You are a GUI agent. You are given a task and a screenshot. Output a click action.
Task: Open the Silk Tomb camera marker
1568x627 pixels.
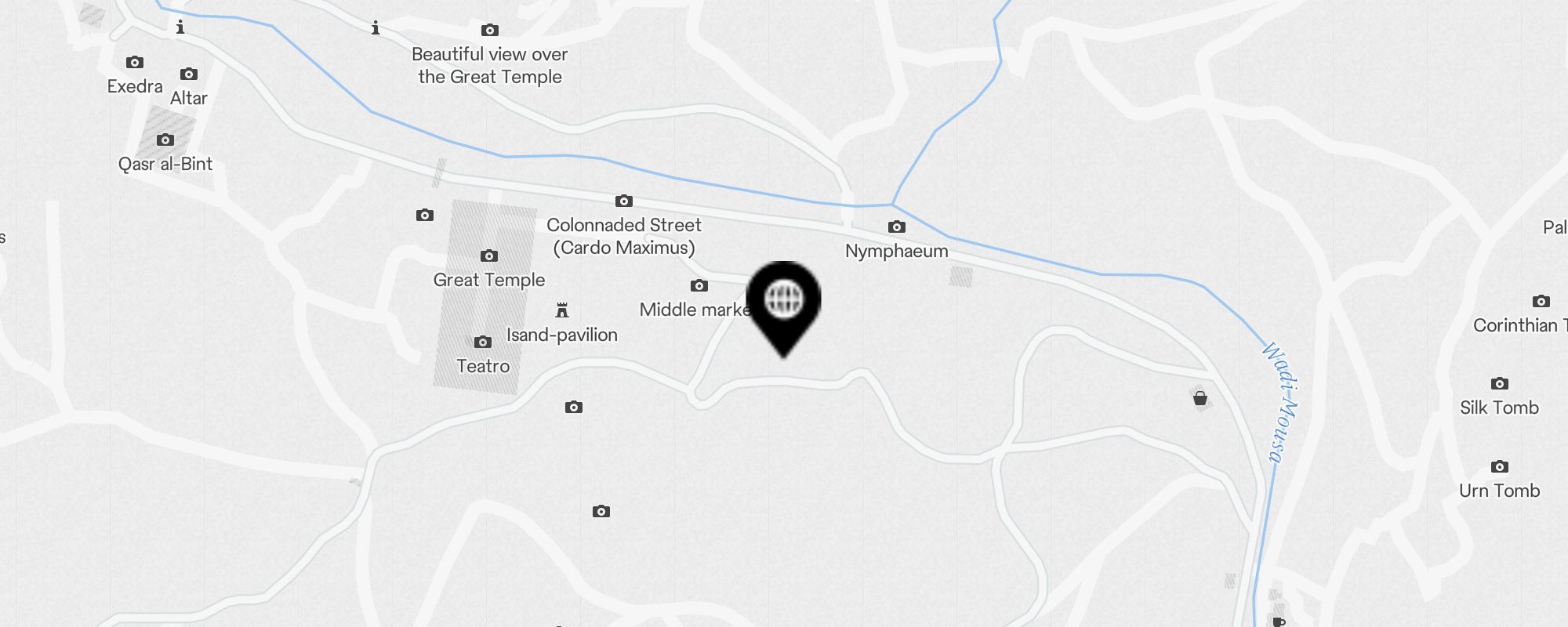point(1500,383)
